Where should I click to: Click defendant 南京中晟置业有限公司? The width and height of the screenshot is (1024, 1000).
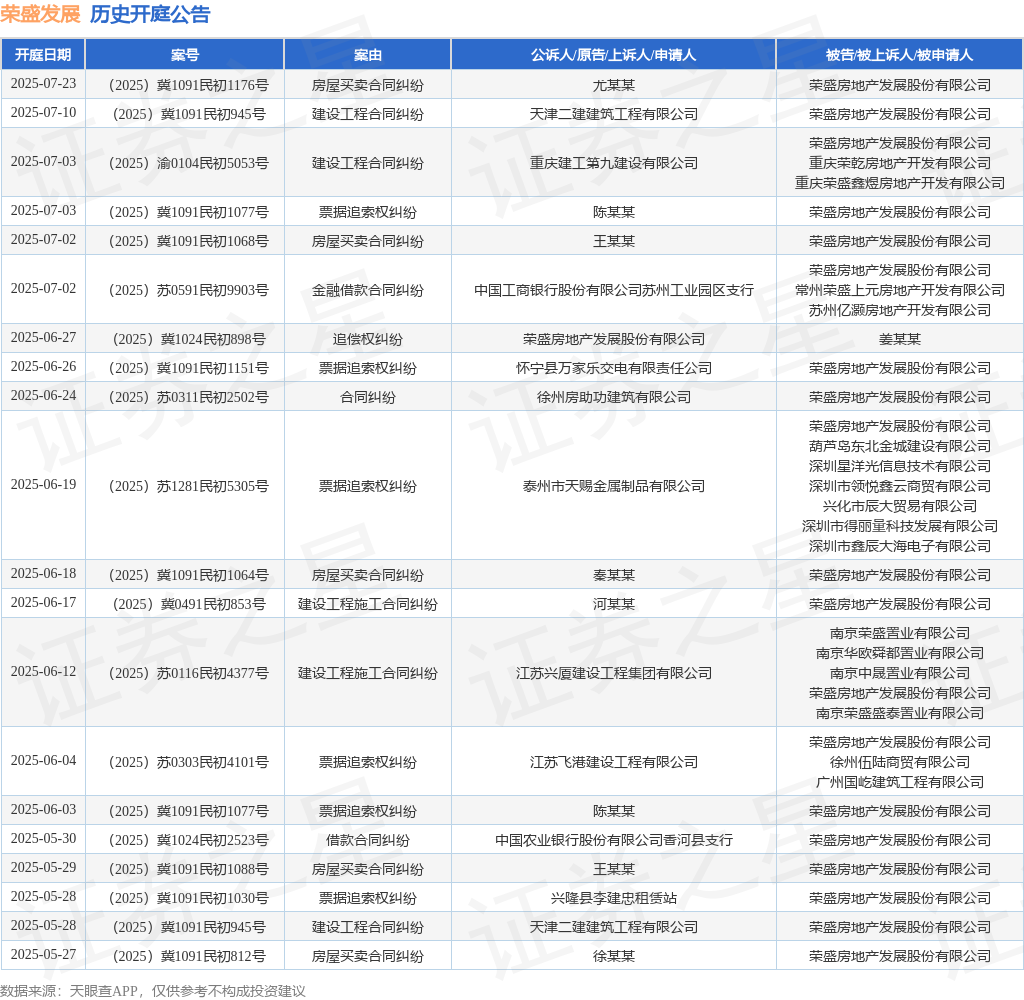tap(899, 673)
